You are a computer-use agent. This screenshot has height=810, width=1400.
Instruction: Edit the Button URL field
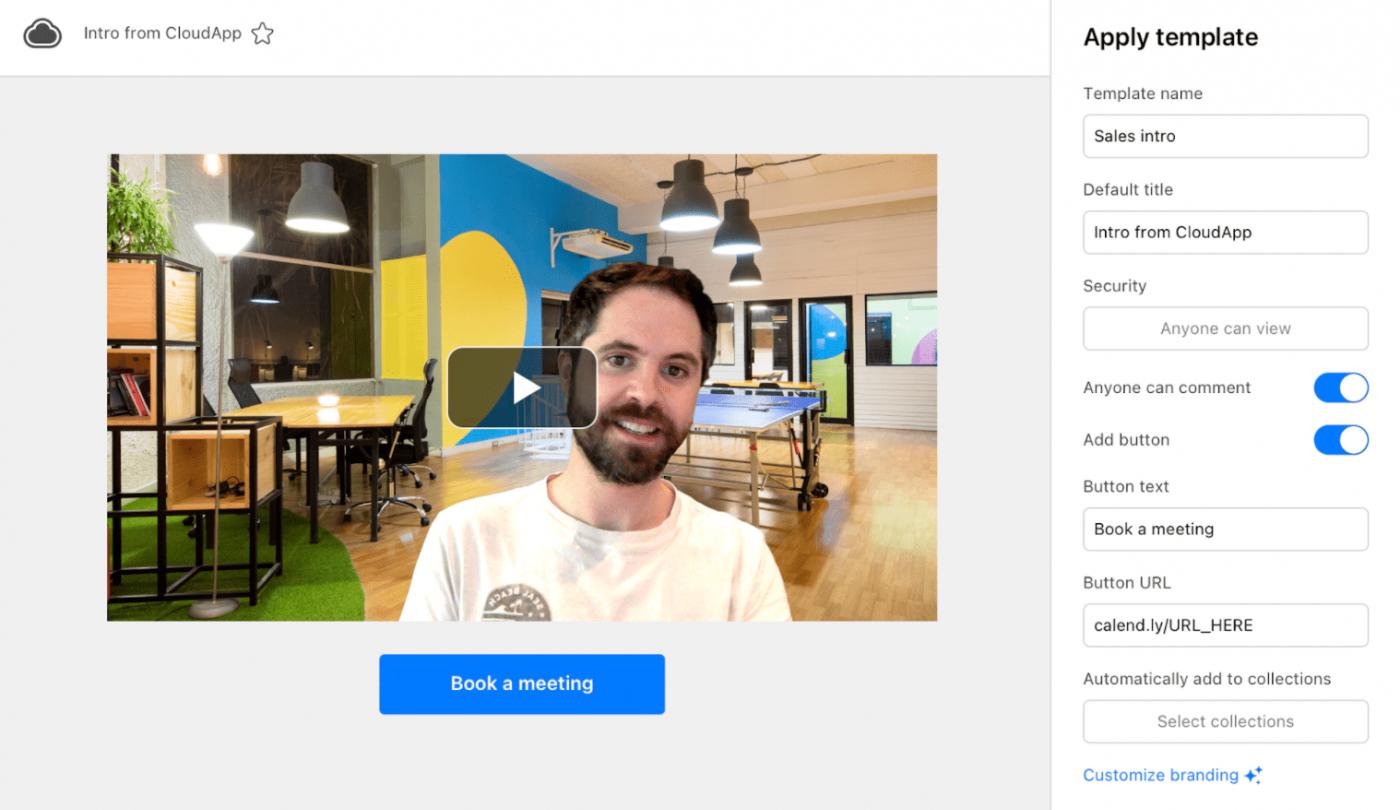point(1225,625)
